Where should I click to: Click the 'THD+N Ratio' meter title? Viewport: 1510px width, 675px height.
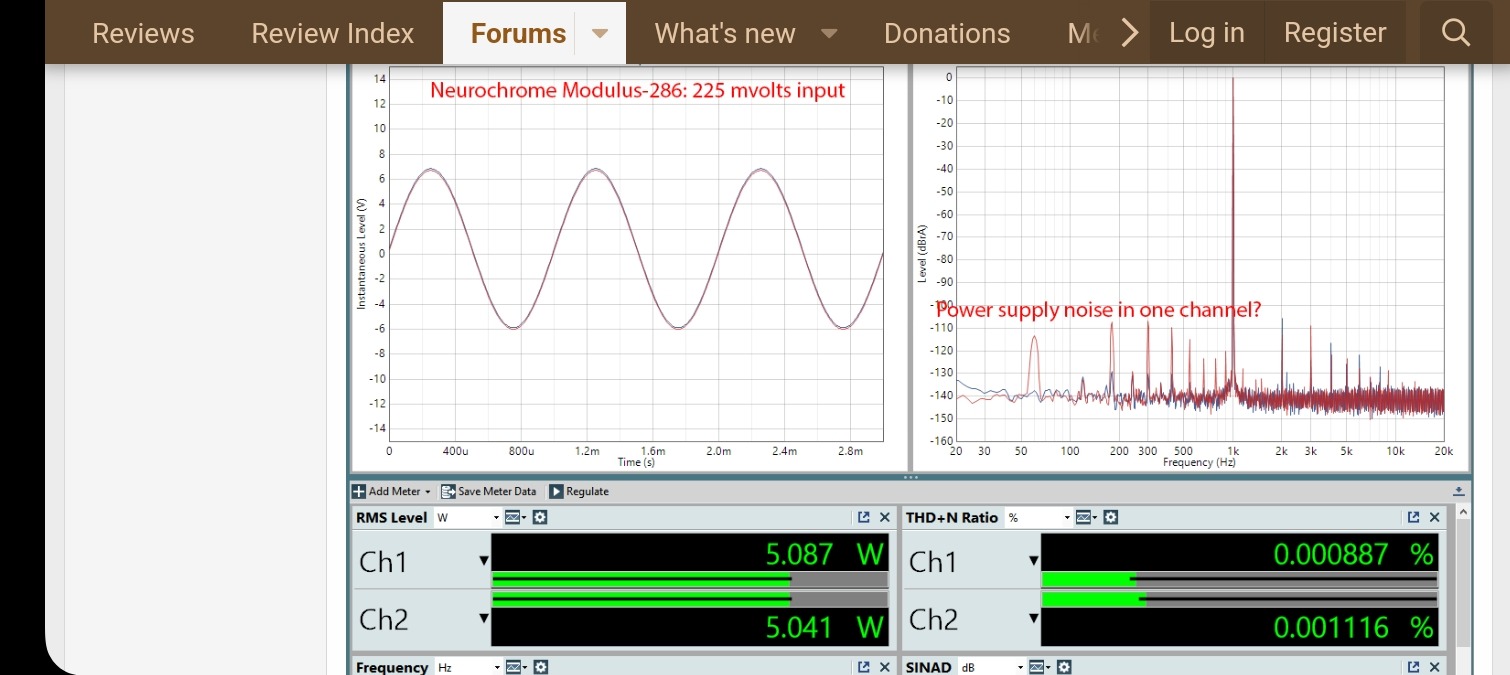(951, 517)
